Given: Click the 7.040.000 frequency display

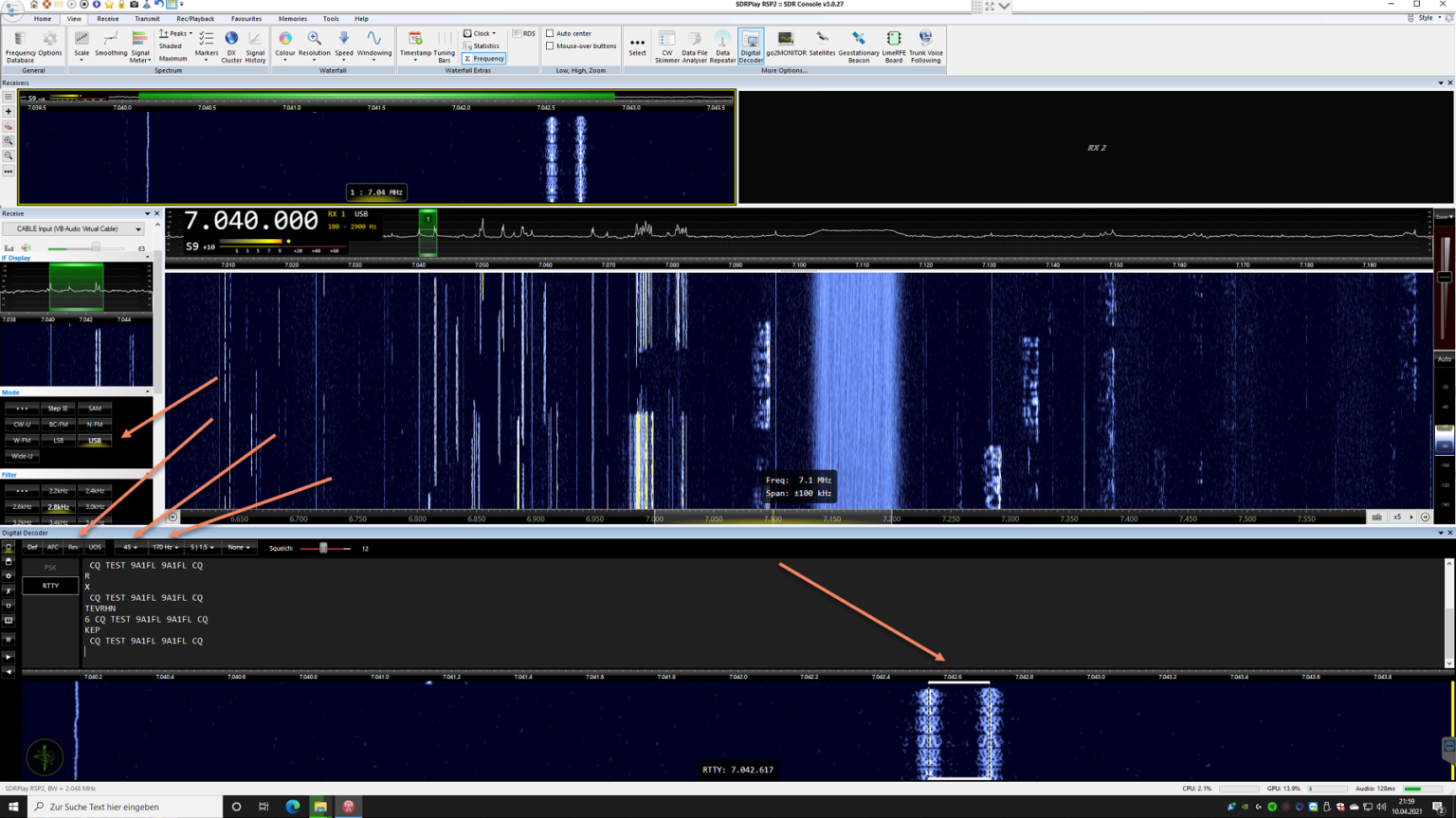Looking at the screenshot, I should click(x=251, y=221).
